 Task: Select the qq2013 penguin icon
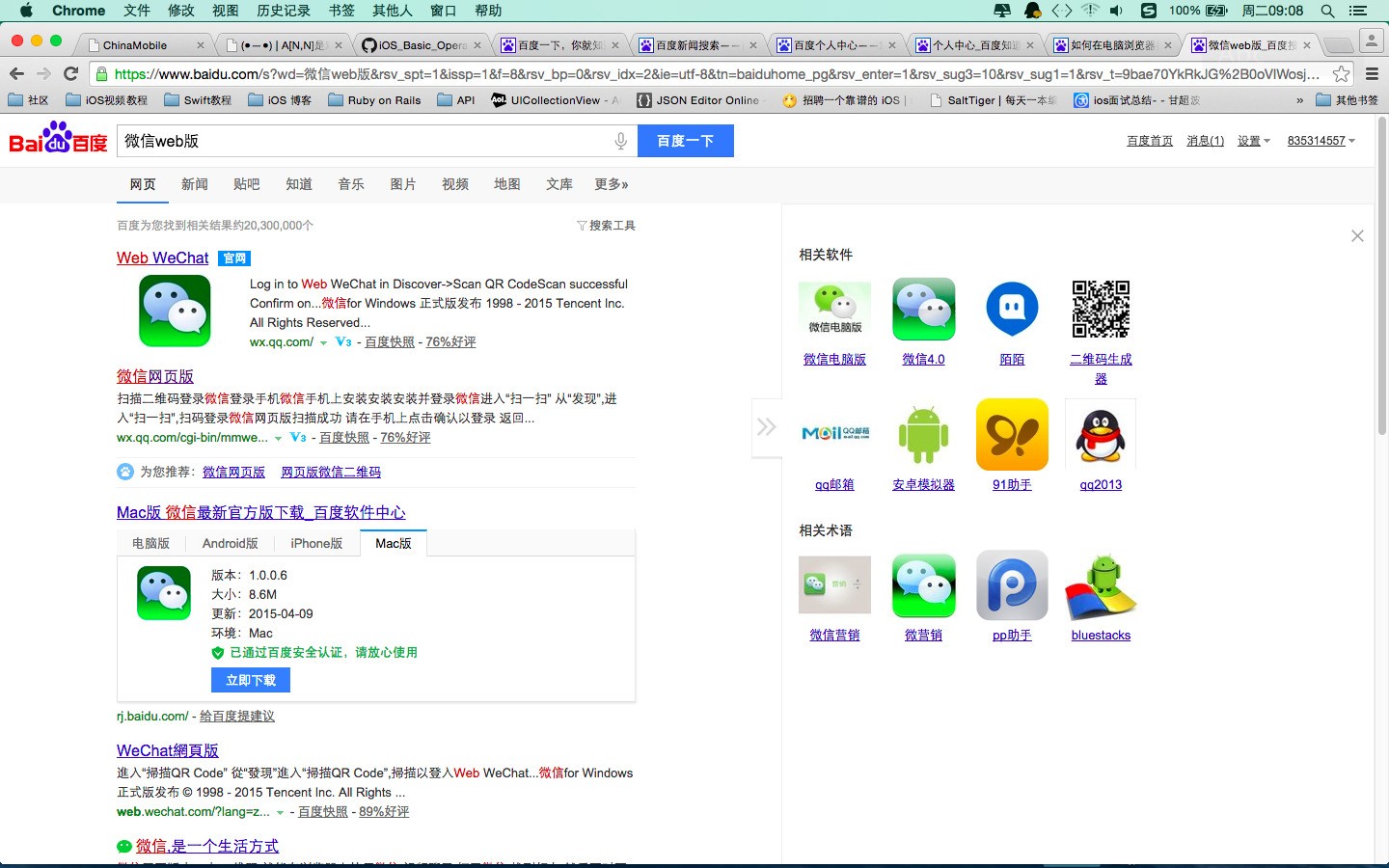click(x=1101, y=434)
